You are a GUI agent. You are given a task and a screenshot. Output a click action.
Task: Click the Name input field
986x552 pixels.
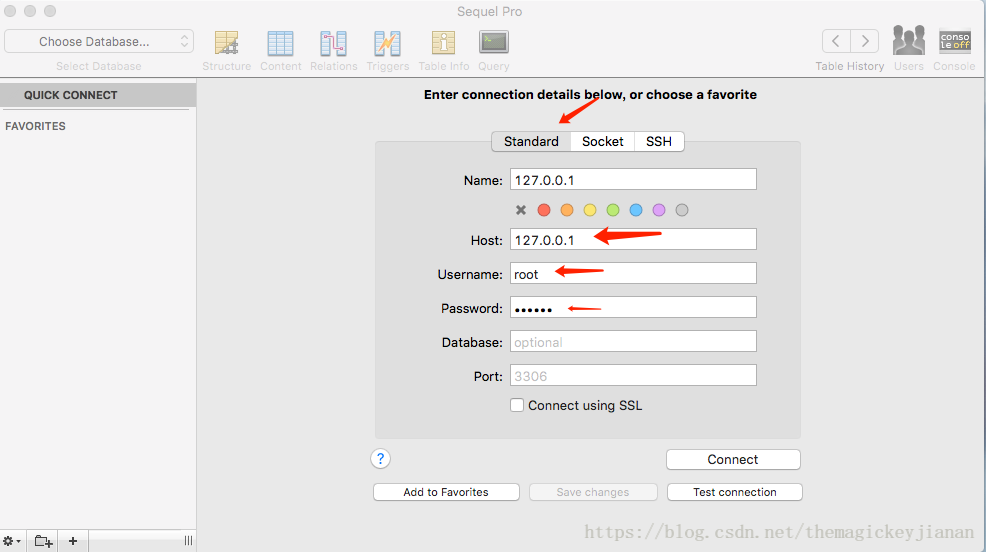tap(633, 180)
